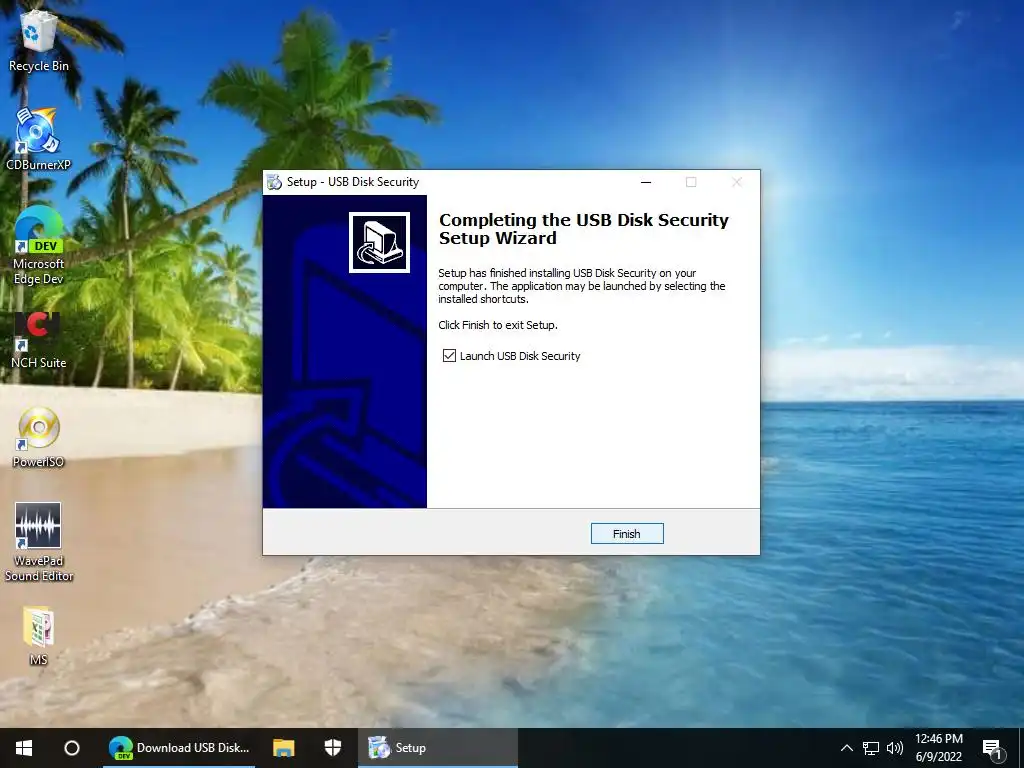Screen dimensions: 1024x768
Task: Open File Explorer from the taskbar
Action: (283, 748)
